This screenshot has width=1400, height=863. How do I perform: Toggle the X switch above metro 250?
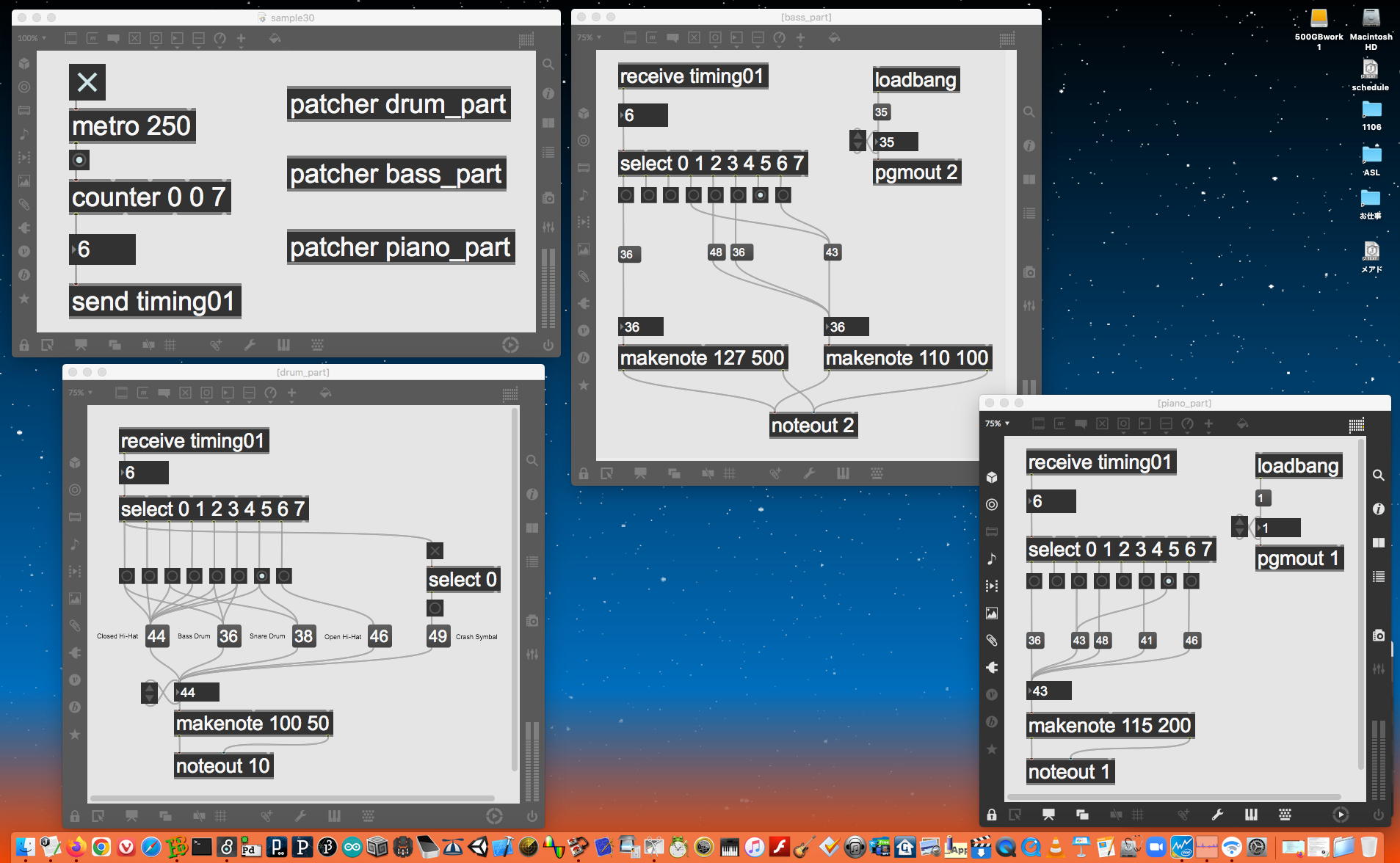[87, 82]
